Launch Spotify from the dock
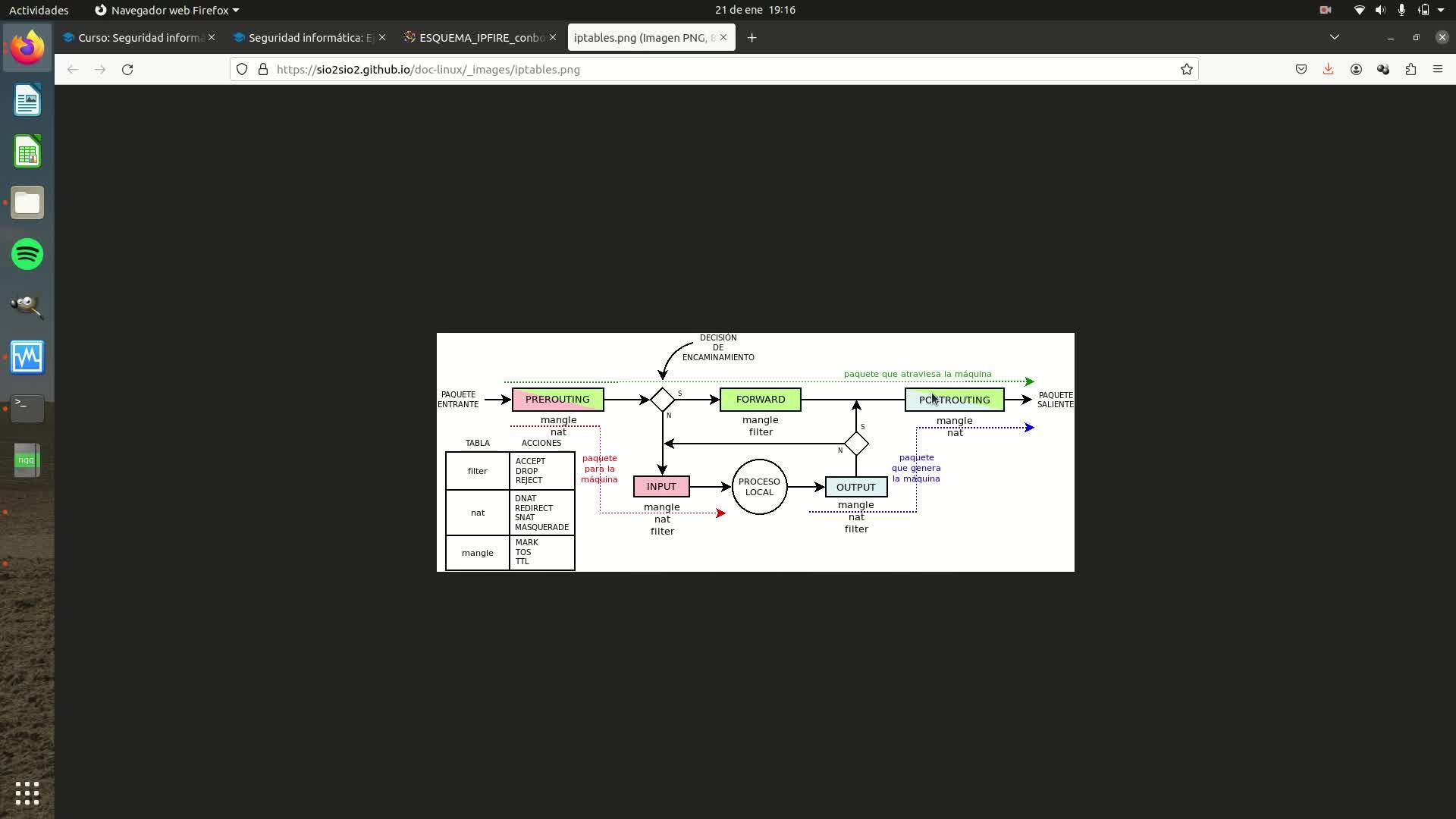 [x=27, y=254]
